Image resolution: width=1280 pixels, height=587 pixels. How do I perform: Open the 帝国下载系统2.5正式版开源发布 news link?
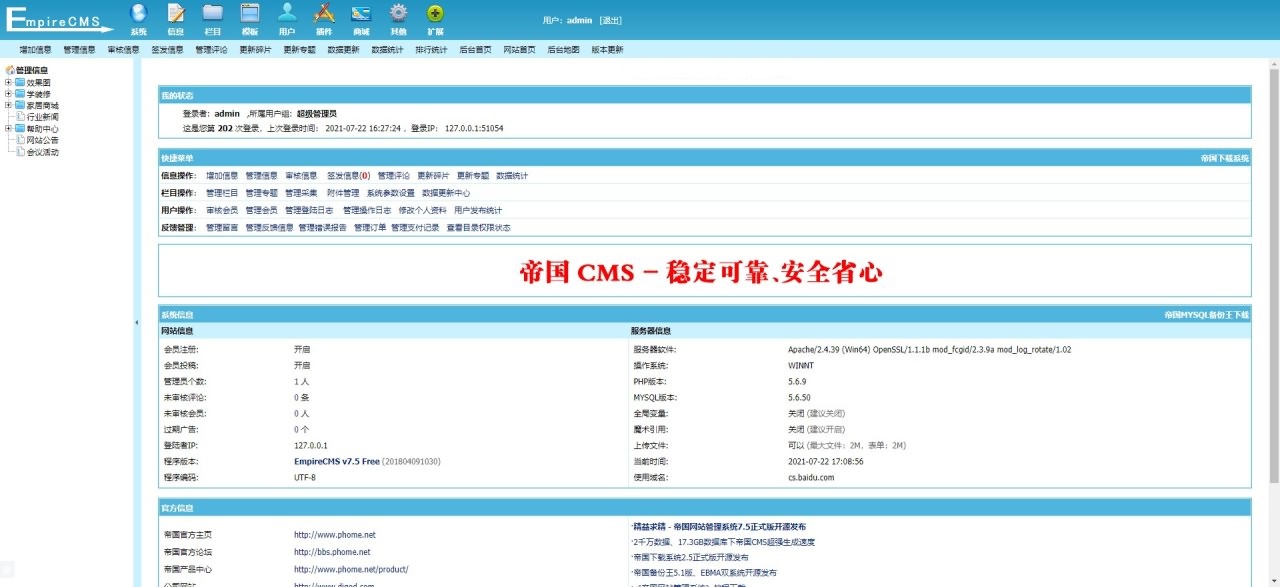coord(691,557)
